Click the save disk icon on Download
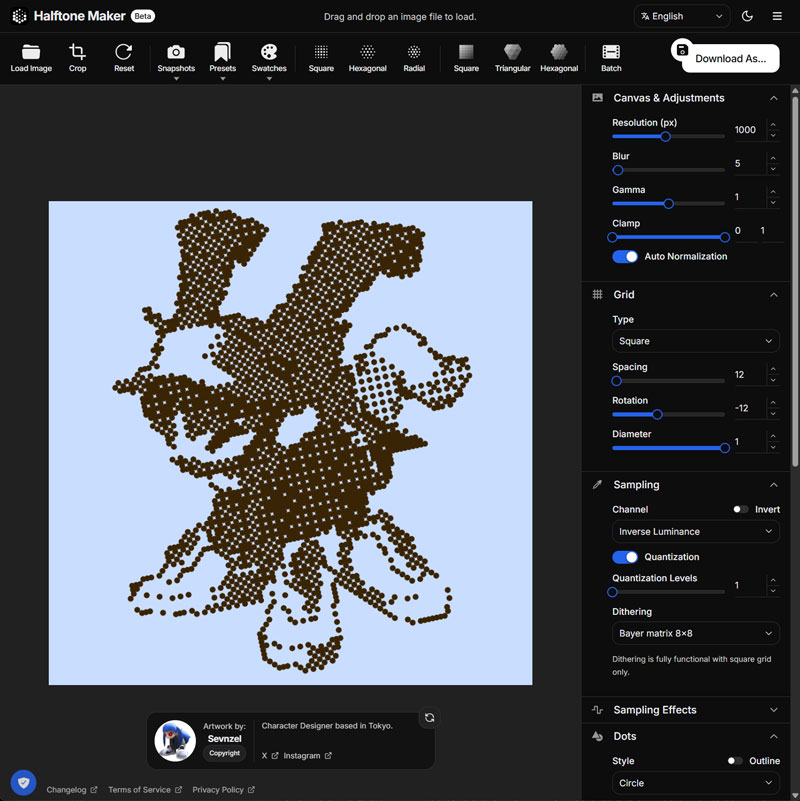 681,50
